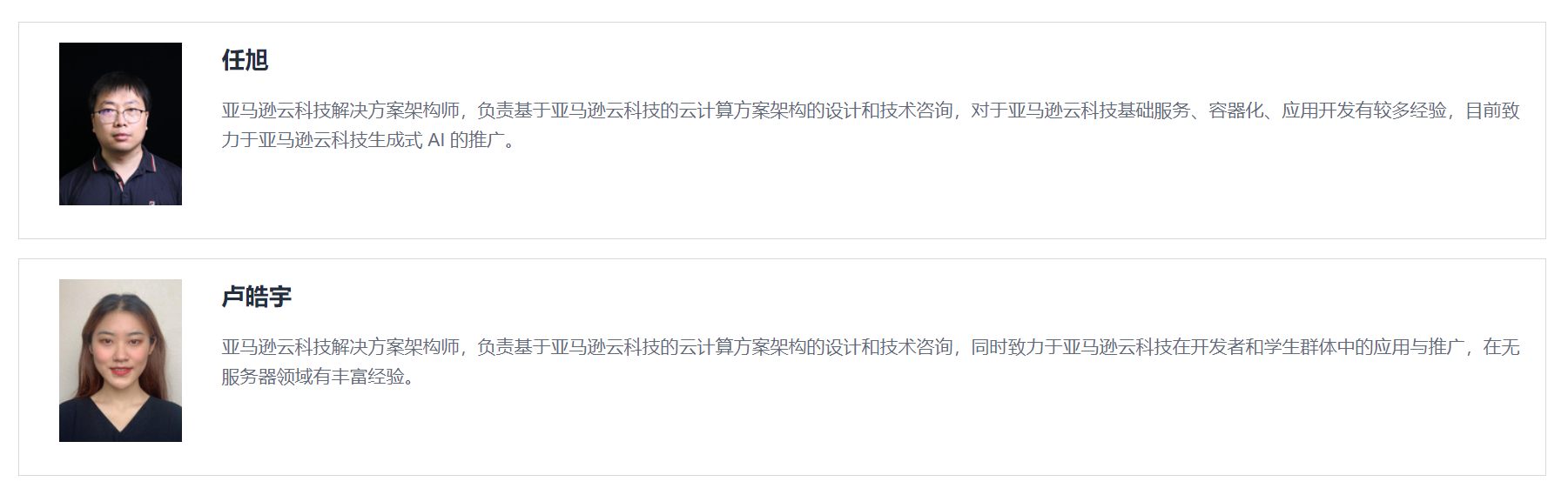Click '亚马逊云科技解决方案架构师' opening 卢皓宇's bio
The width and height of the screenshot is (1568, 495).
pyautogui.click(x=340, y=347)
